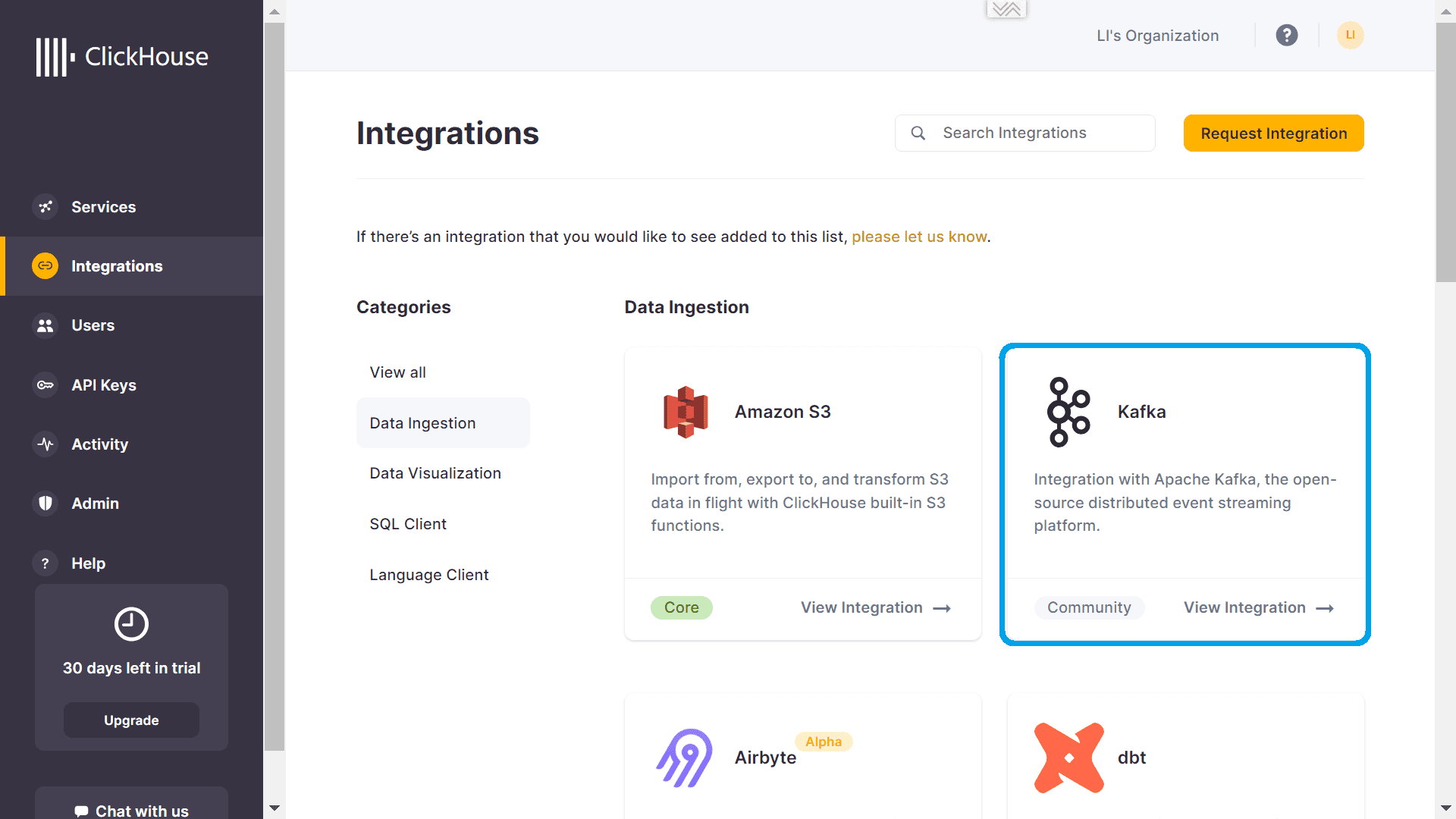The image size is (1456, 819).
Task: Select the SQL Client category
Action: [408, 524]
